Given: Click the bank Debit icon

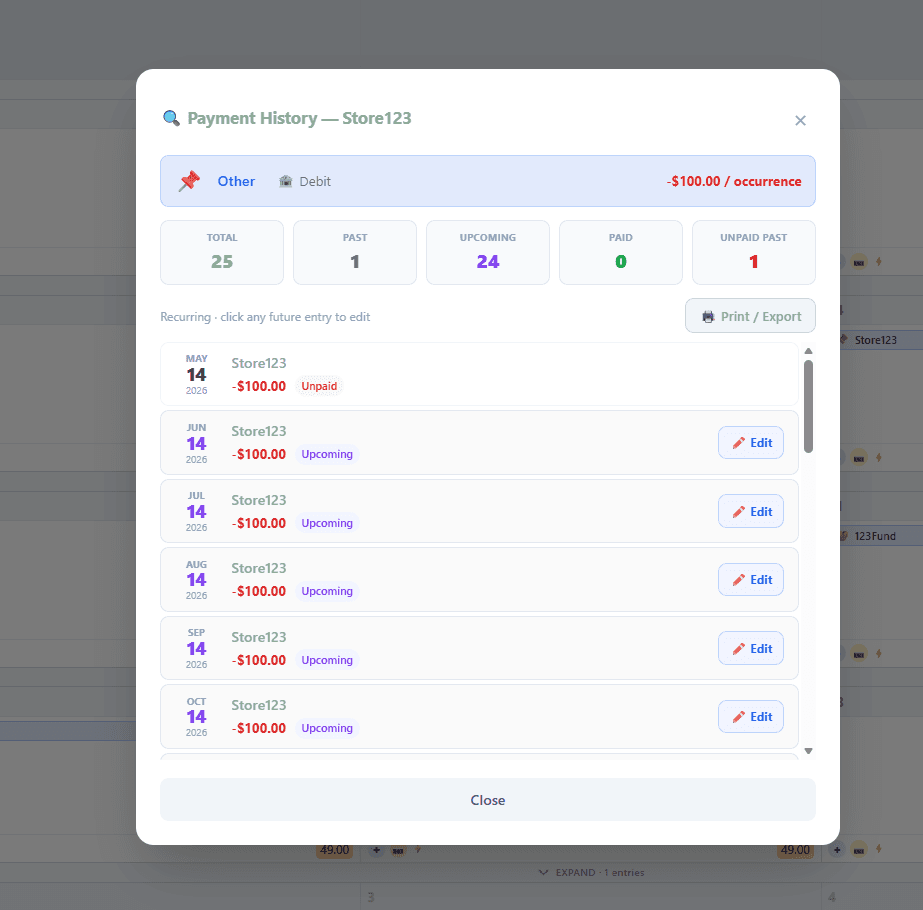Looking at the screenshot, I should [x=285, y=181].
